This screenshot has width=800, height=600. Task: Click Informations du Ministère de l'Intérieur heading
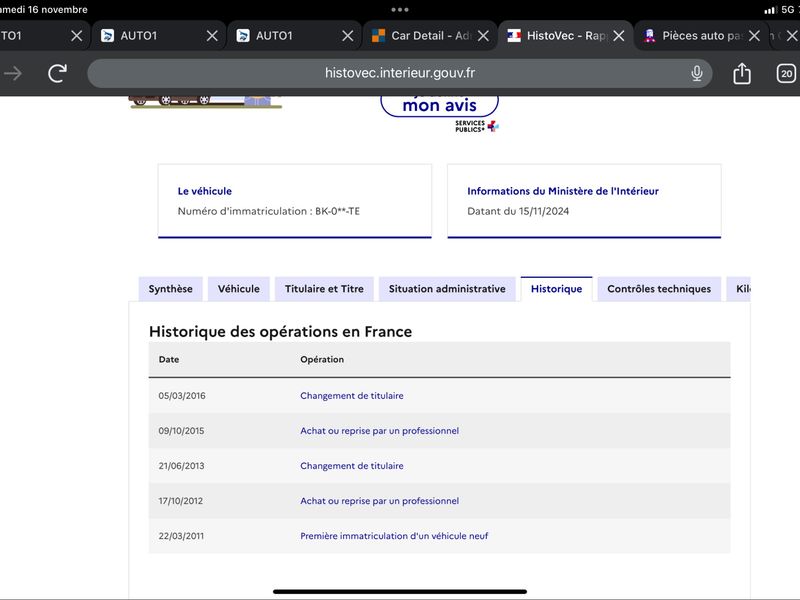563,191
